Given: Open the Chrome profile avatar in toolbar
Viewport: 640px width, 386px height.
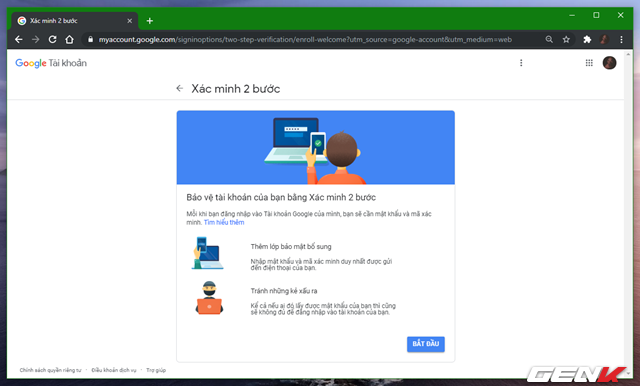Looking at the screenshot, I should (x=604, y=40).
